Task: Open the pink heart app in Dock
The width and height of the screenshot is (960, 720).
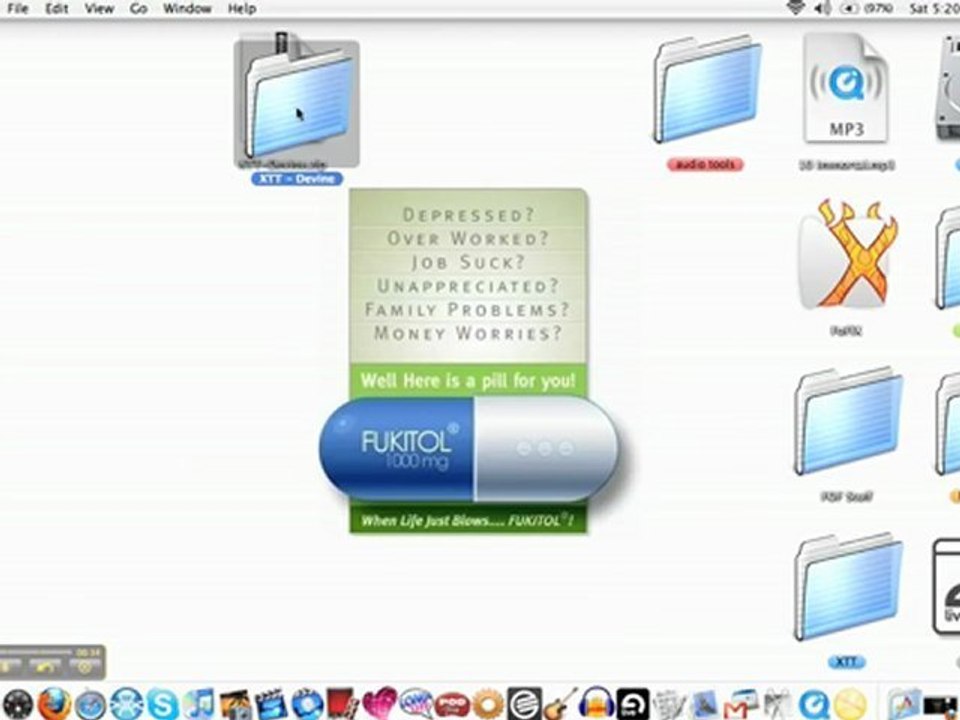Action: 380,704
